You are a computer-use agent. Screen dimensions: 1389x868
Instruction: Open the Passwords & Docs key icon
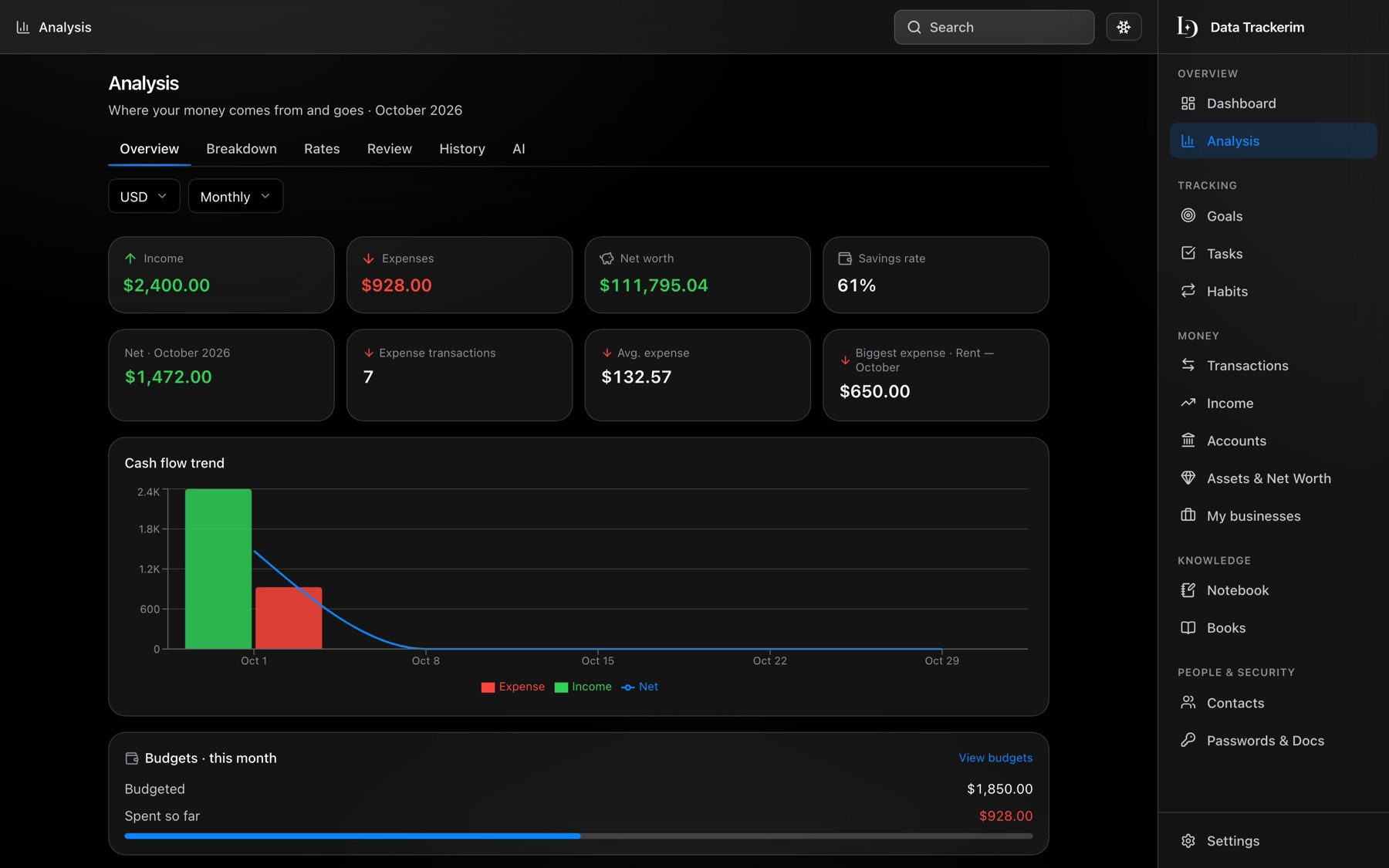coord(1188,740)
